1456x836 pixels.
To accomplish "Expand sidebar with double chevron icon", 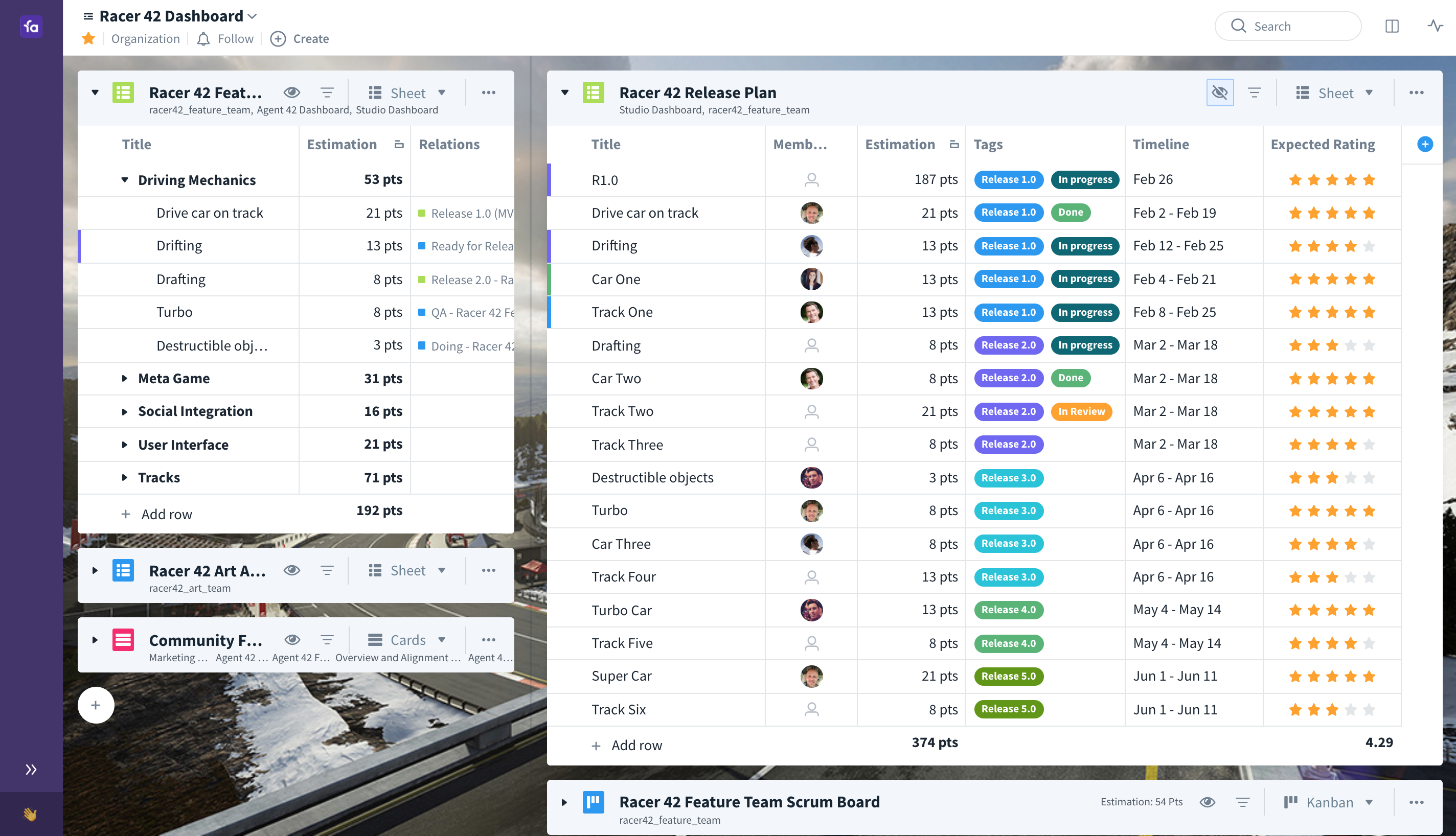I will (31, 770).
